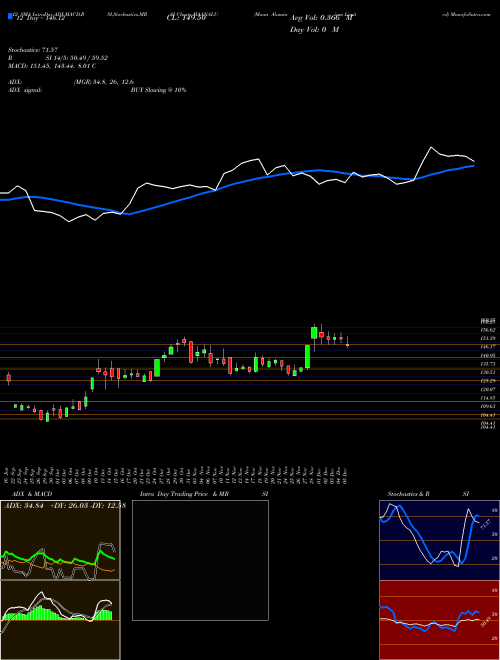The image size is (500, 660).
Task: Click the 'Day Vol: 0 M' text
Action: point(314,30)
